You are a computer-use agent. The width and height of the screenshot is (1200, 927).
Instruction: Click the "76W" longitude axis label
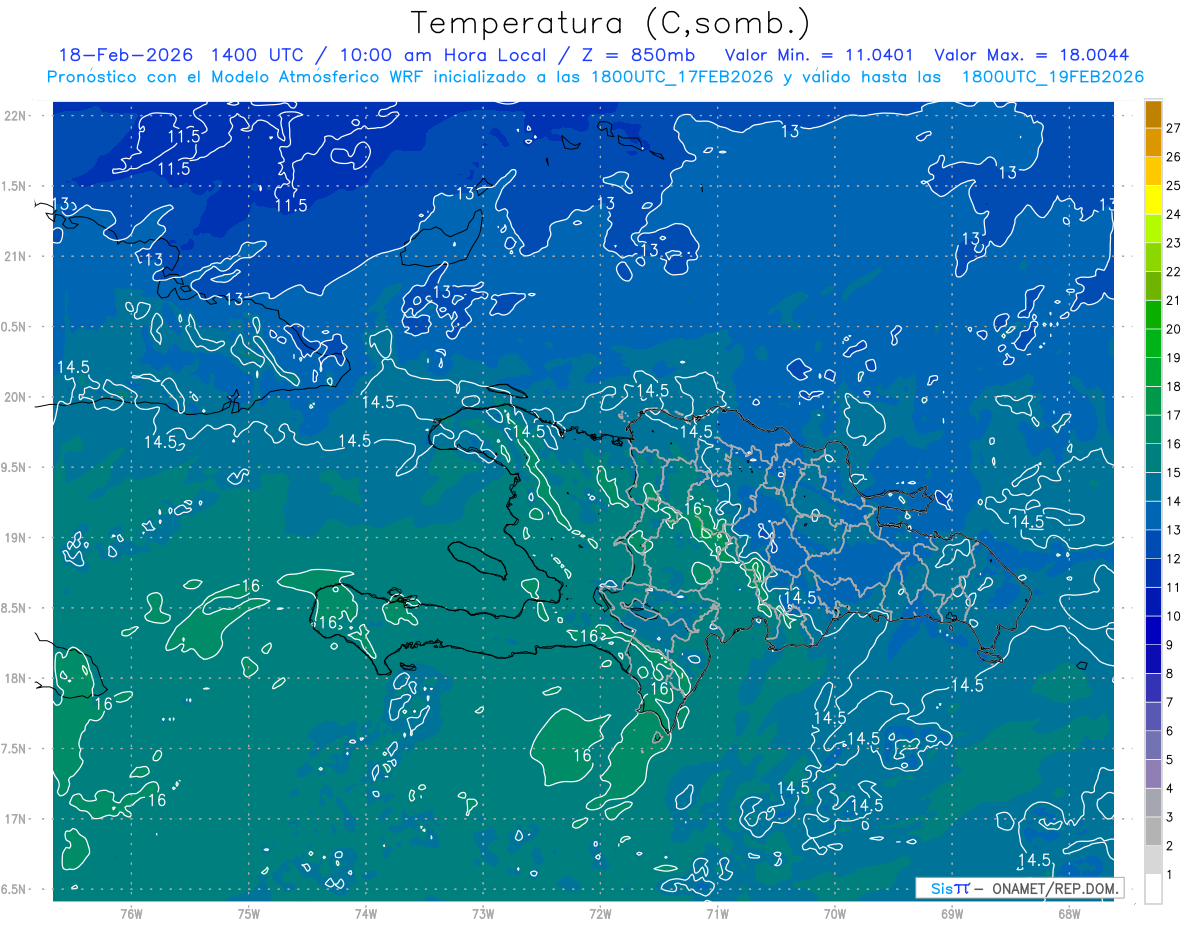click(x=131, y=913)
